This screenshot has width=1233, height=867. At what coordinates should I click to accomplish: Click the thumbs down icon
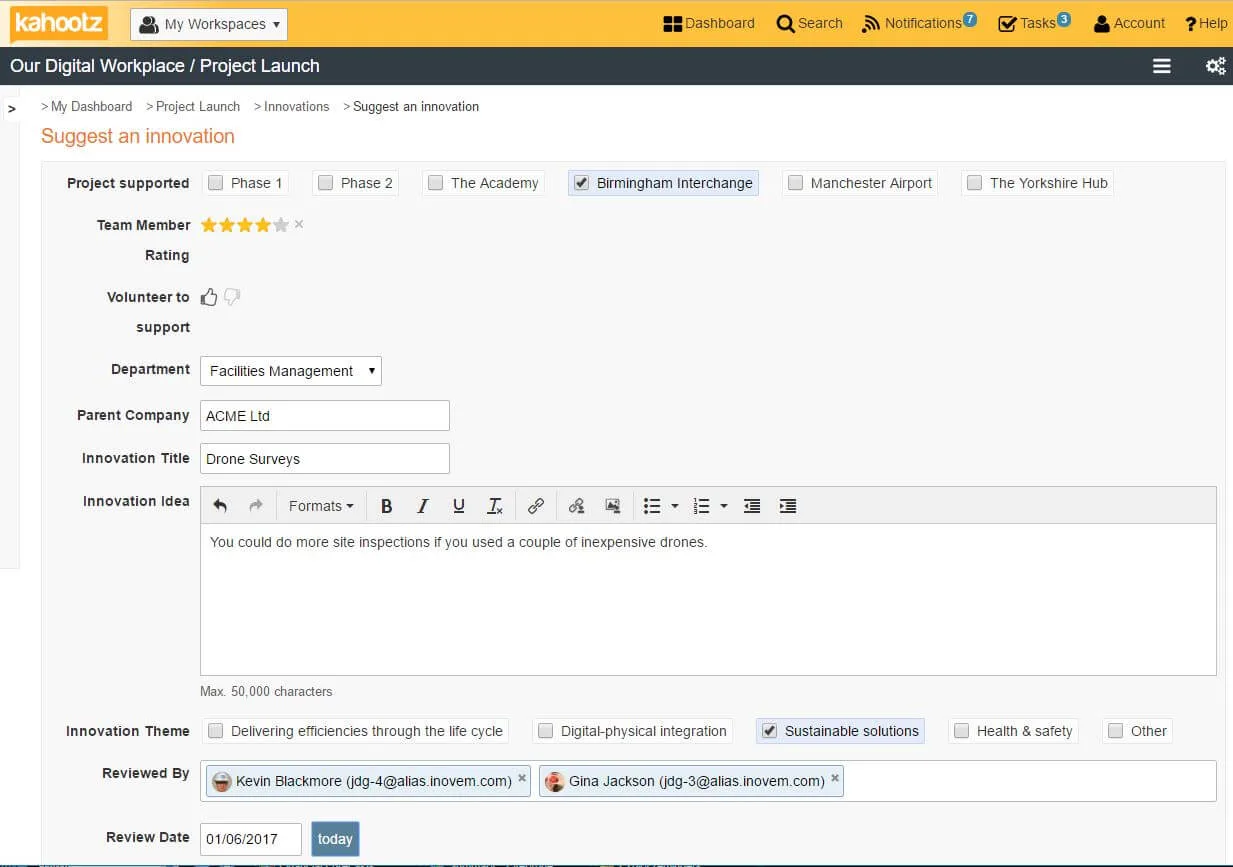[232, 297]
